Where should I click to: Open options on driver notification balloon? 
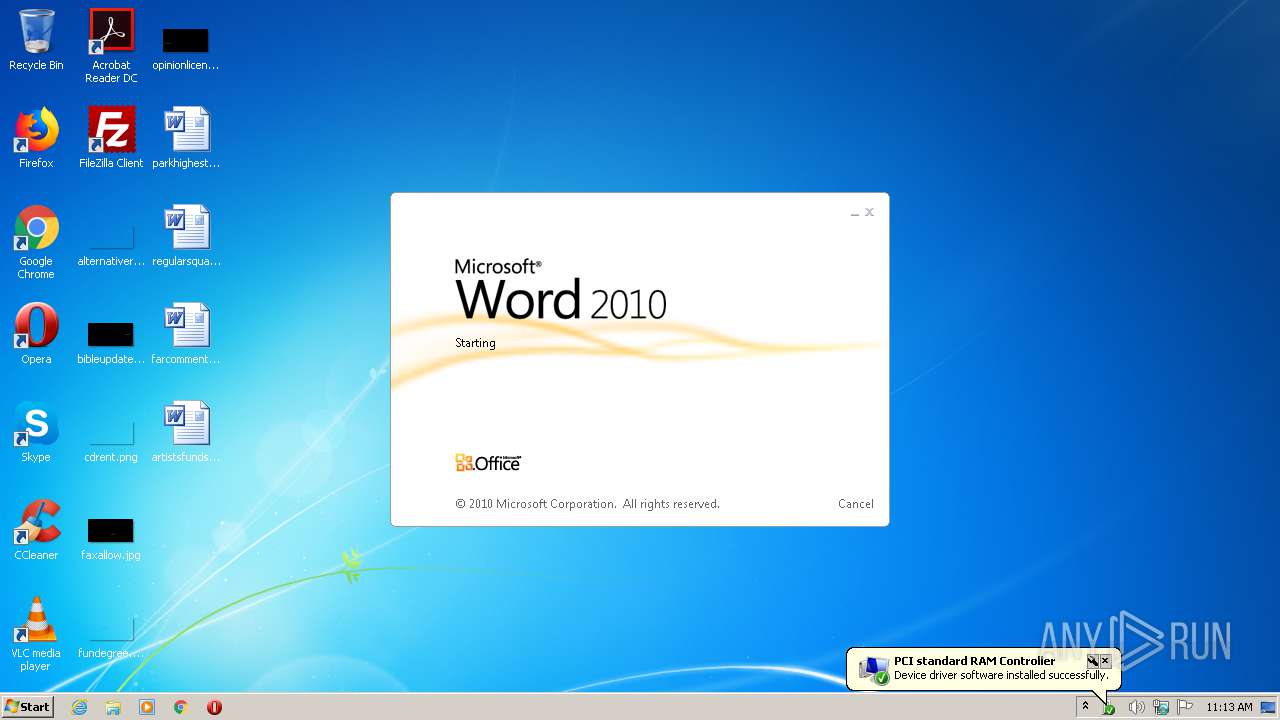click(x=1093, y=661)
